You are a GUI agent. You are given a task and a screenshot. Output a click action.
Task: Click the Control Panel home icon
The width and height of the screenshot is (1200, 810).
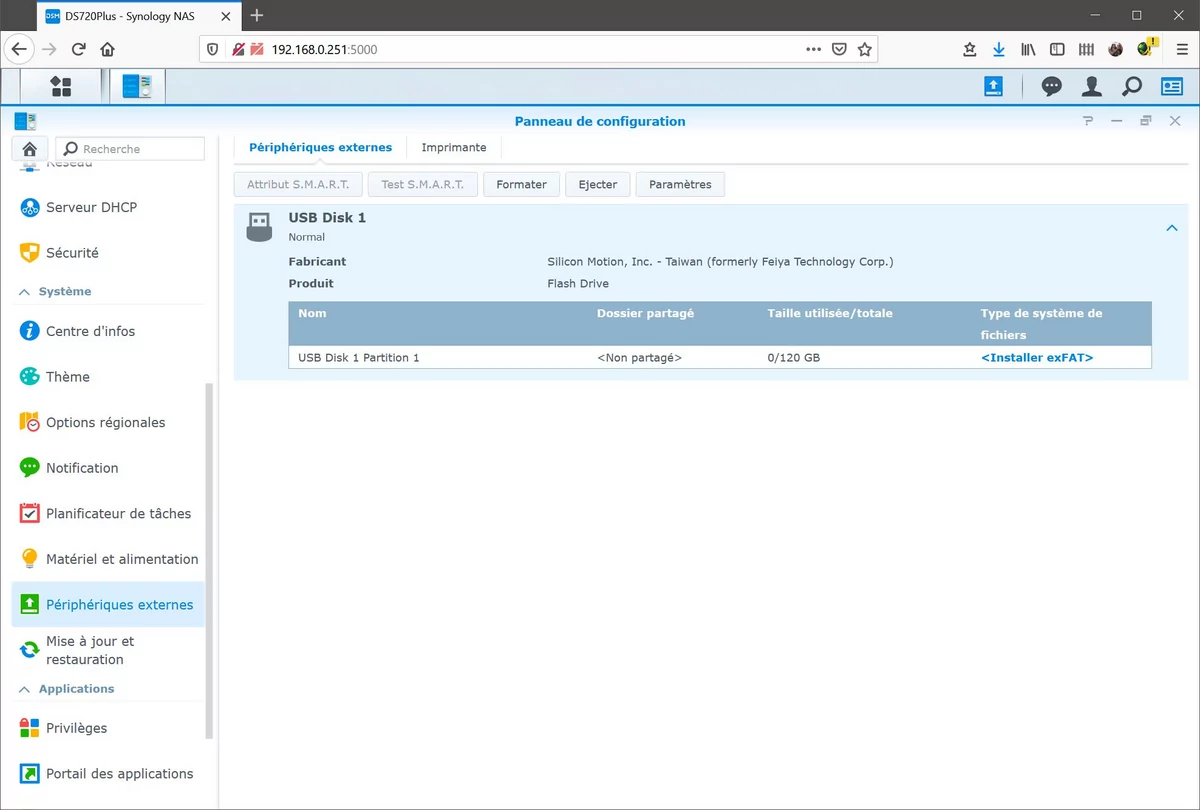[29, 148]
